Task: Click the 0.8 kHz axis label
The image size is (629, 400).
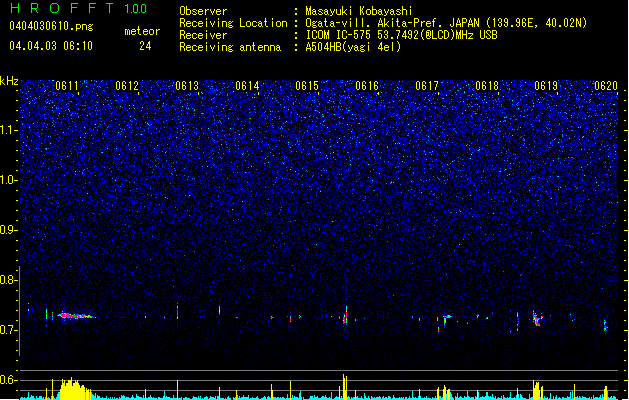Action: [8, 280]
